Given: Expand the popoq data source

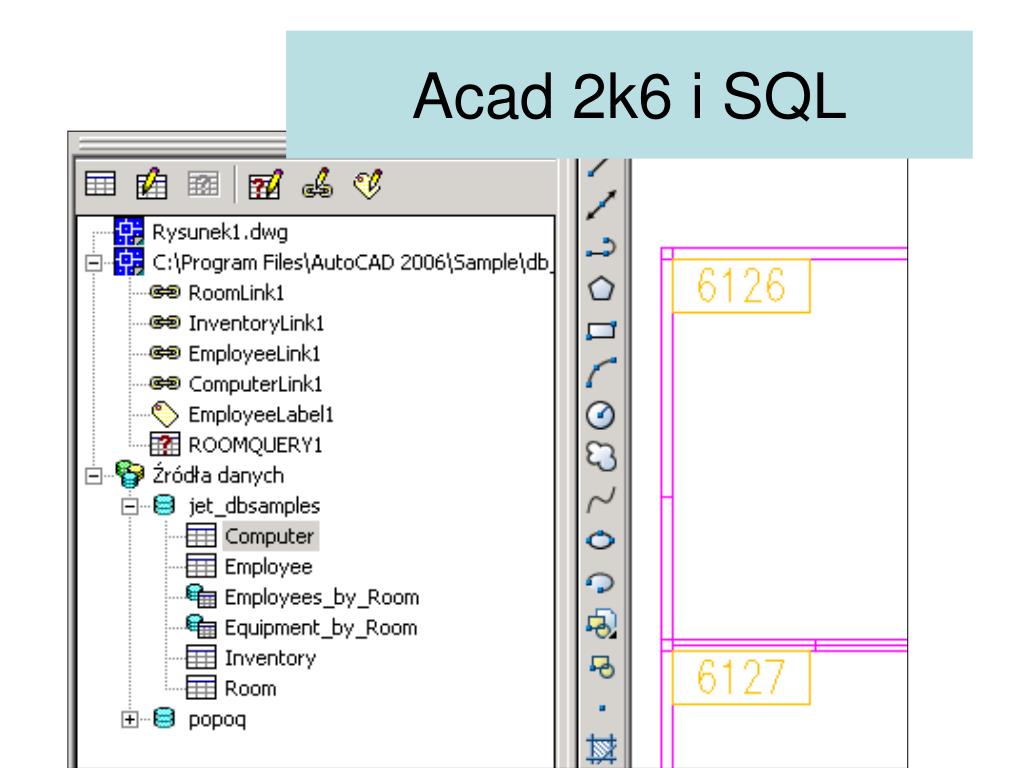Looking at the screenshot, I should 130,720.
